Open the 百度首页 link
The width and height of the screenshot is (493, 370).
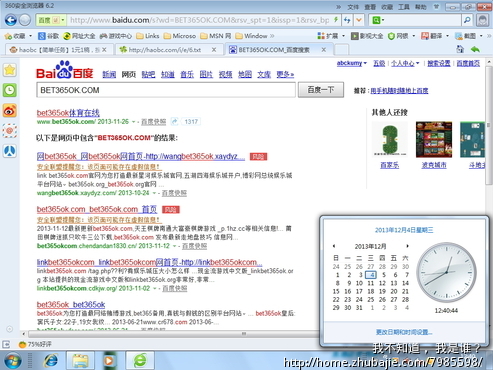[x=468, y=63]
